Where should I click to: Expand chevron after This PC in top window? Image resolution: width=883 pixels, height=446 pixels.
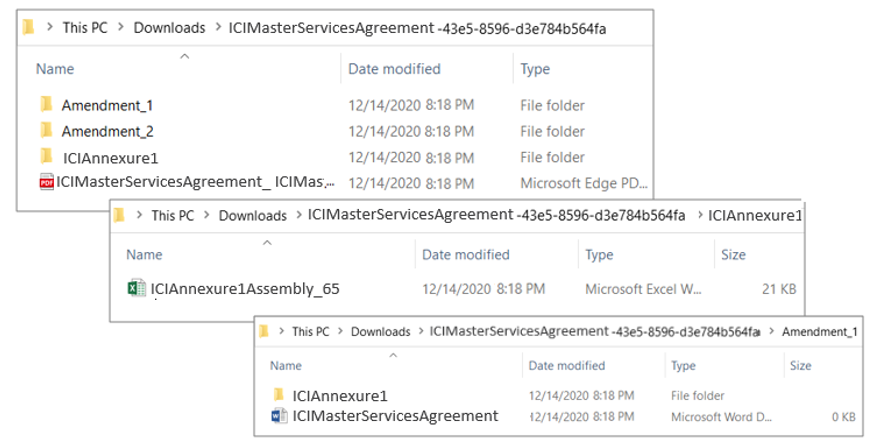pos(121,28)
